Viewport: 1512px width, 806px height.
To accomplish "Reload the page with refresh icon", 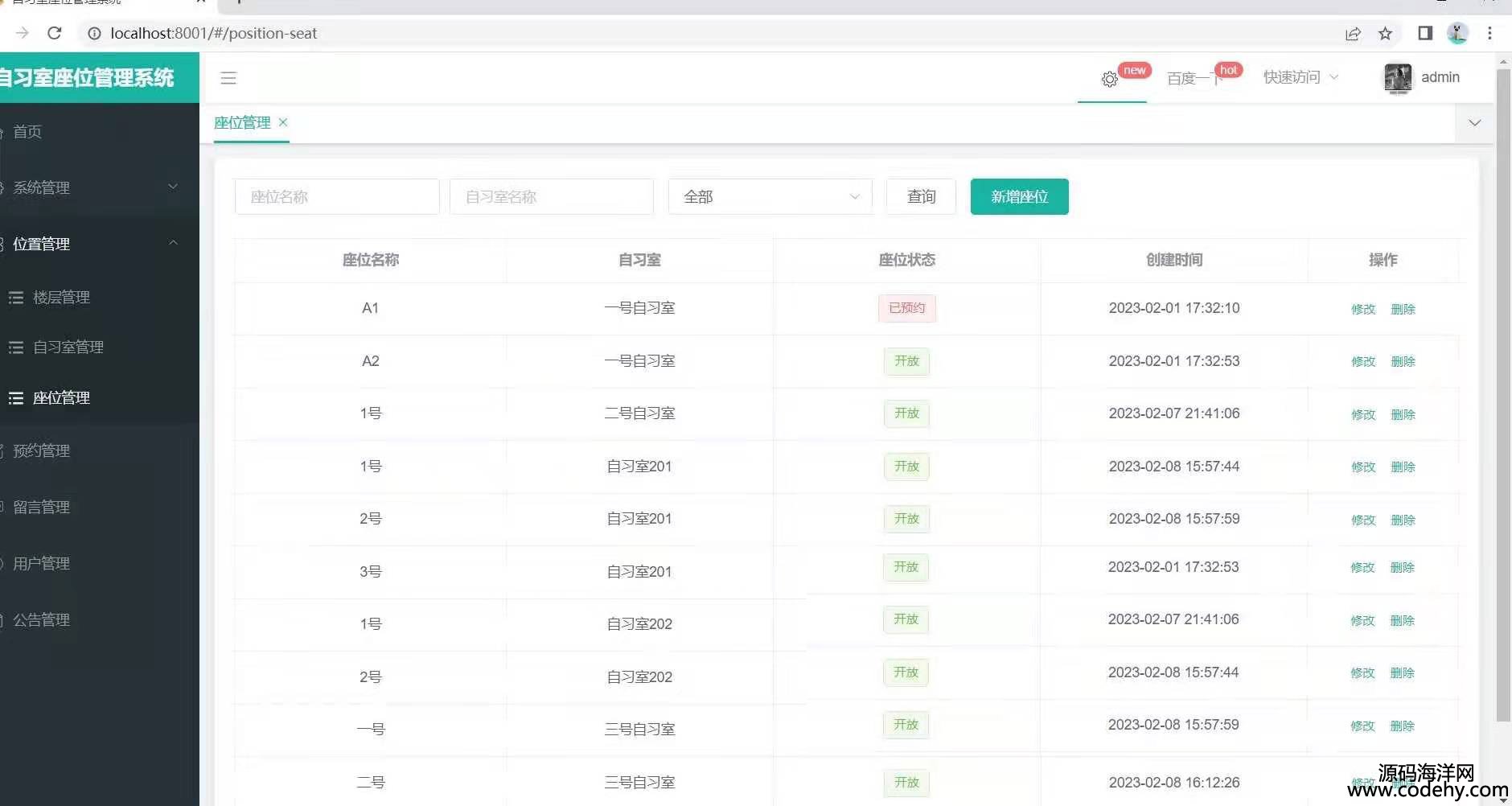I will (55, 33).
